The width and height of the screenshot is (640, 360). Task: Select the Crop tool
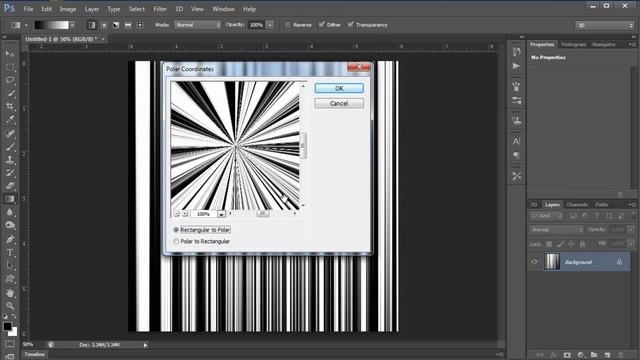coord(10,106)
